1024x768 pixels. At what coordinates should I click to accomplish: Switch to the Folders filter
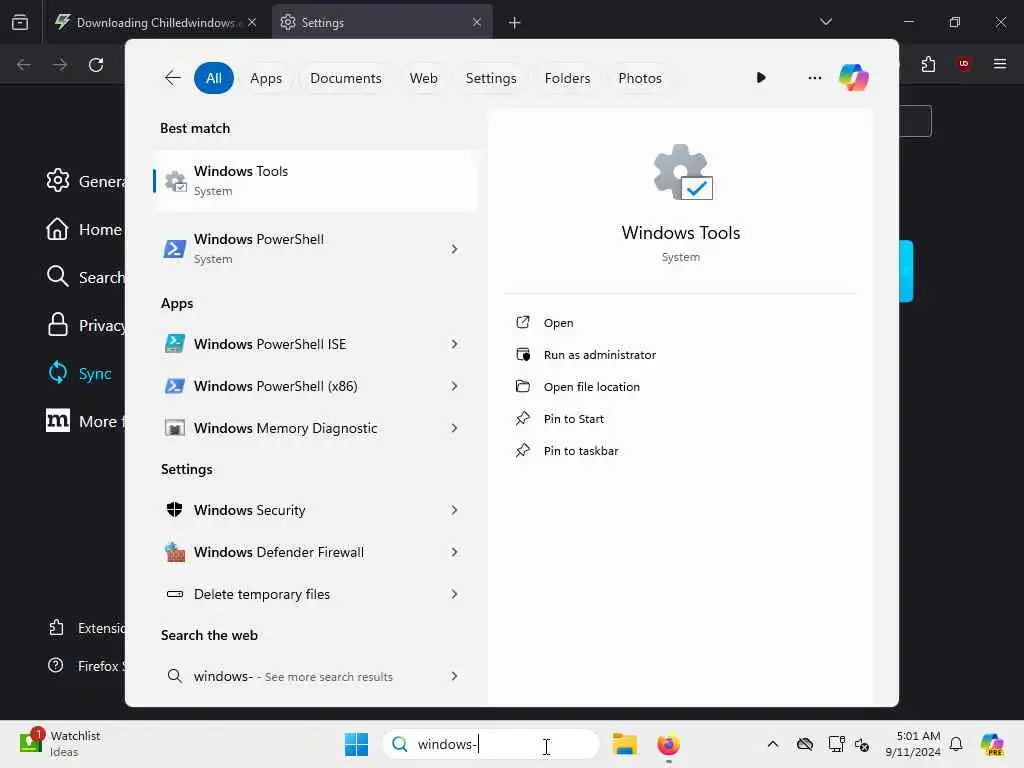coord(567,78)
